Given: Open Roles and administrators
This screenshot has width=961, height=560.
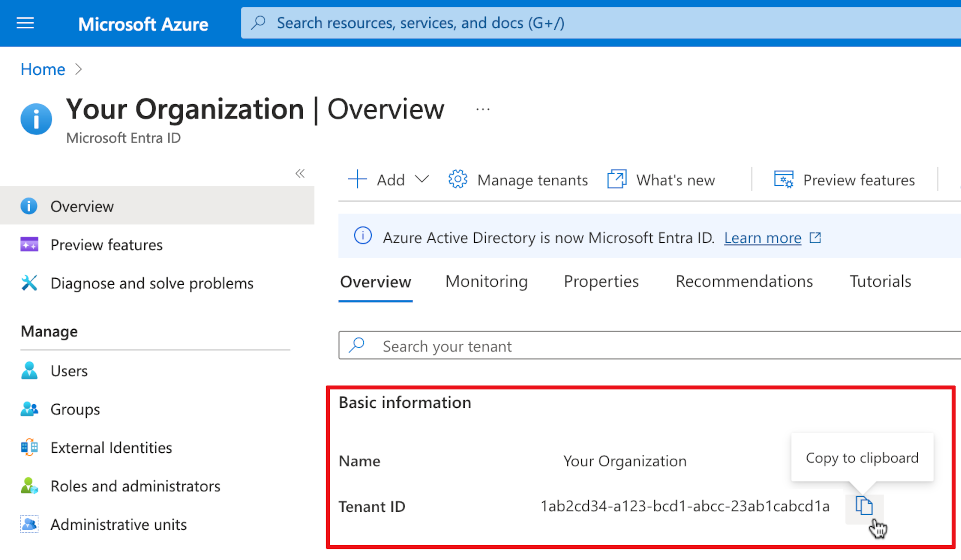Looking at the screenshot, I should 135,486.
